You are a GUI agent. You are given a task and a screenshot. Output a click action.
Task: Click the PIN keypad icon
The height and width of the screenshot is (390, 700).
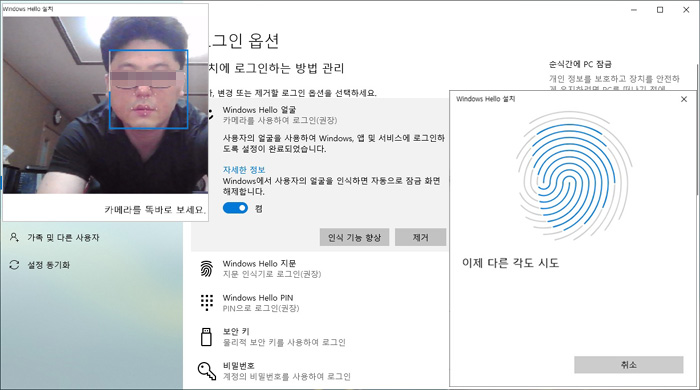206,303
